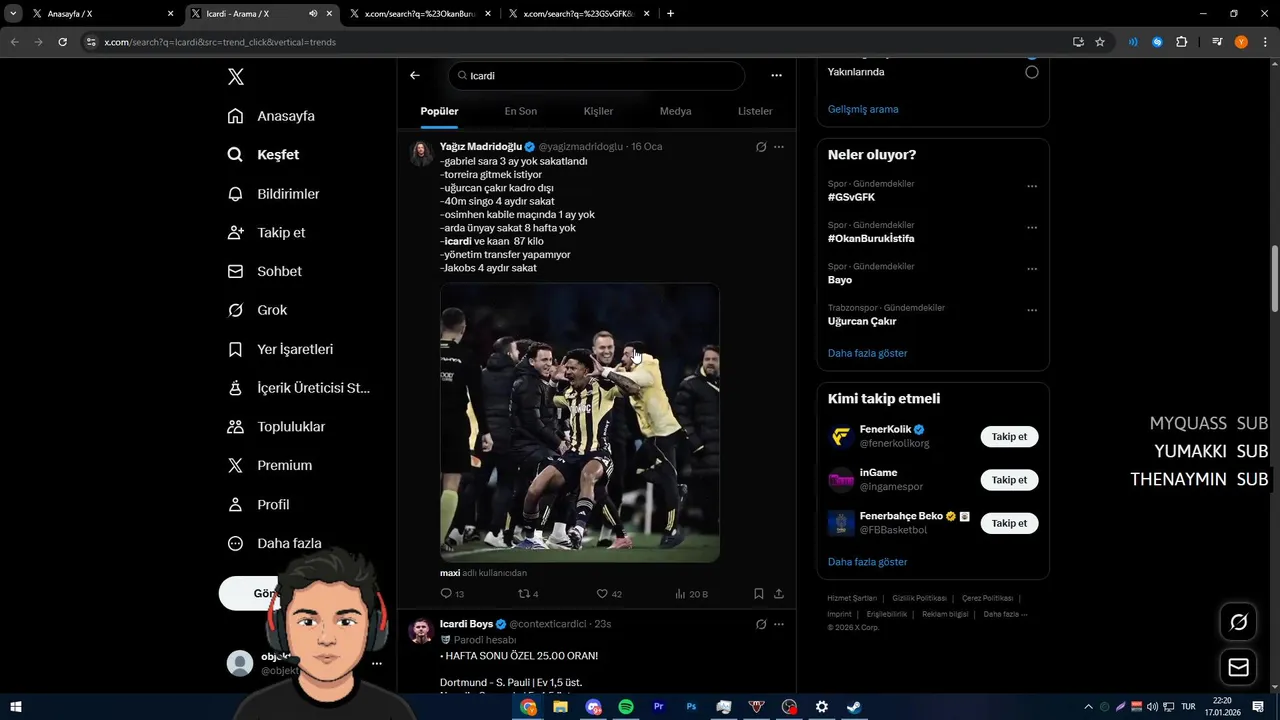Open options for Uğurcan Çakır trend

click(1032, 310)
